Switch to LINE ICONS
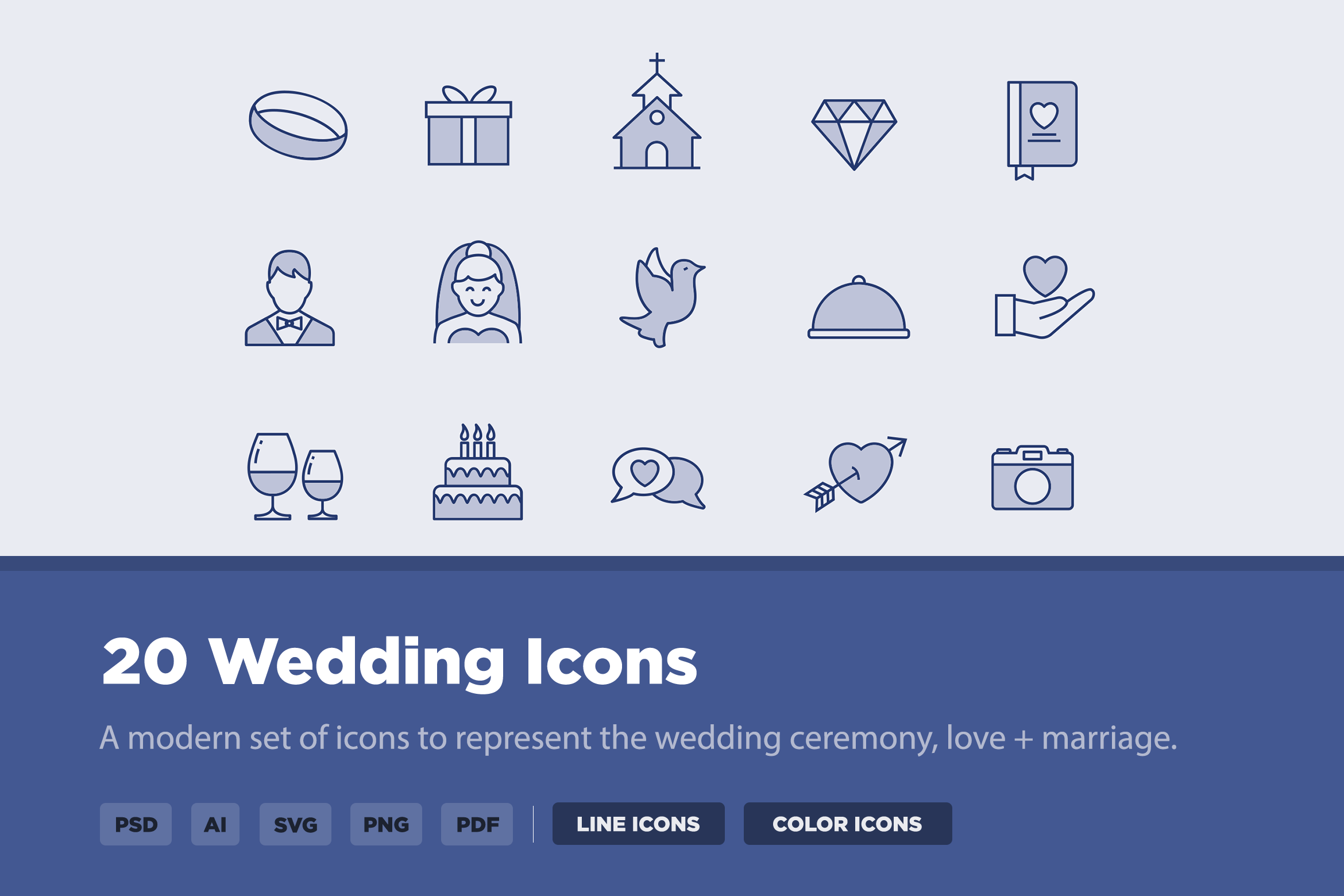The height and width of the screenshot is (896, 1344). (638, 824)
